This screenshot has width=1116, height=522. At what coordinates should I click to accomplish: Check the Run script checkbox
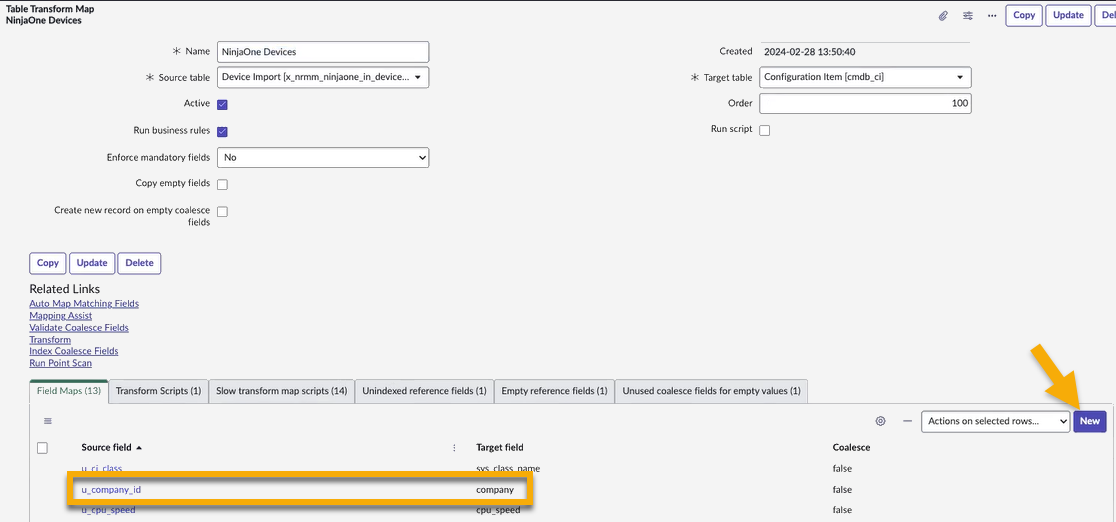pos(765,130)
